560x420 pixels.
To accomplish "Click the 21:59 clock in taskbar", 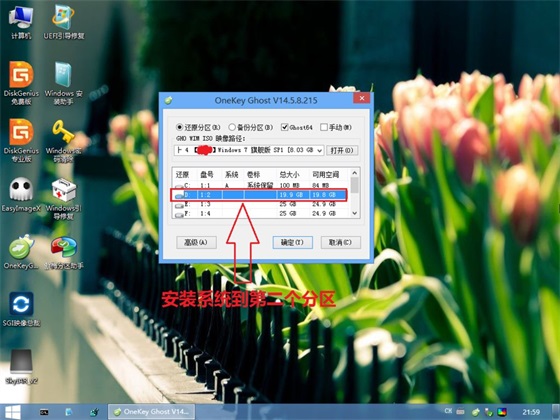I will click(531, 412).
